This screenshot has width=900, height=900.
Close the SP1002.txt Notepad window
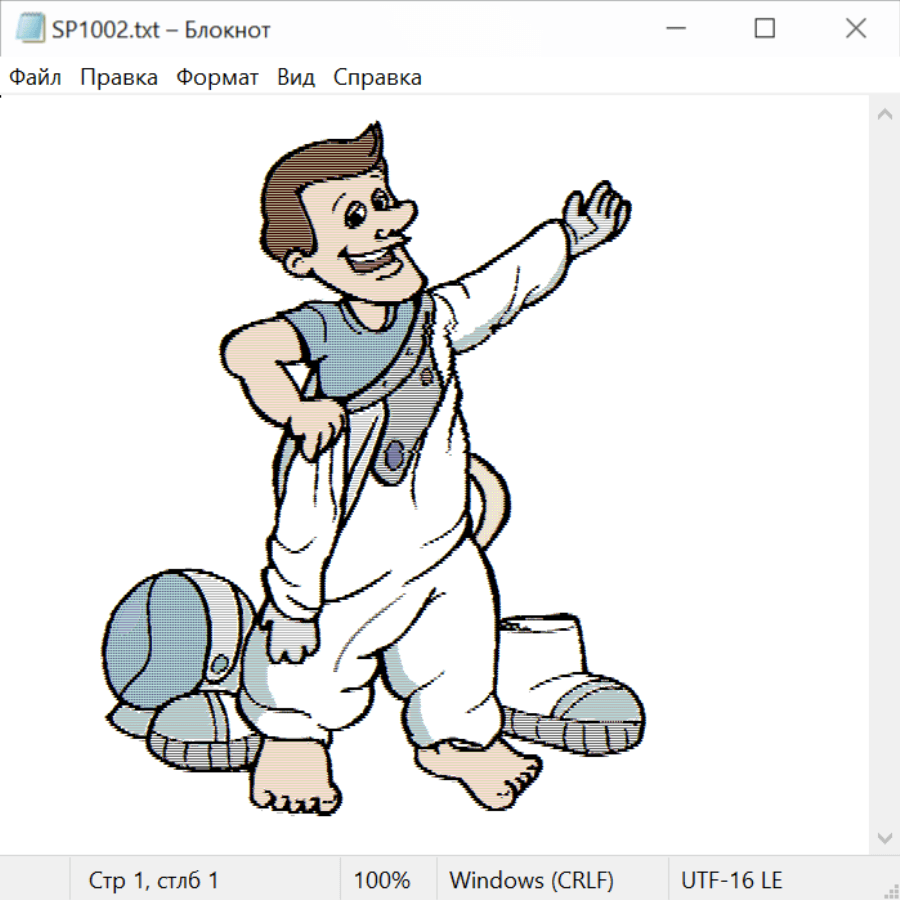click(x=856, y=29)
